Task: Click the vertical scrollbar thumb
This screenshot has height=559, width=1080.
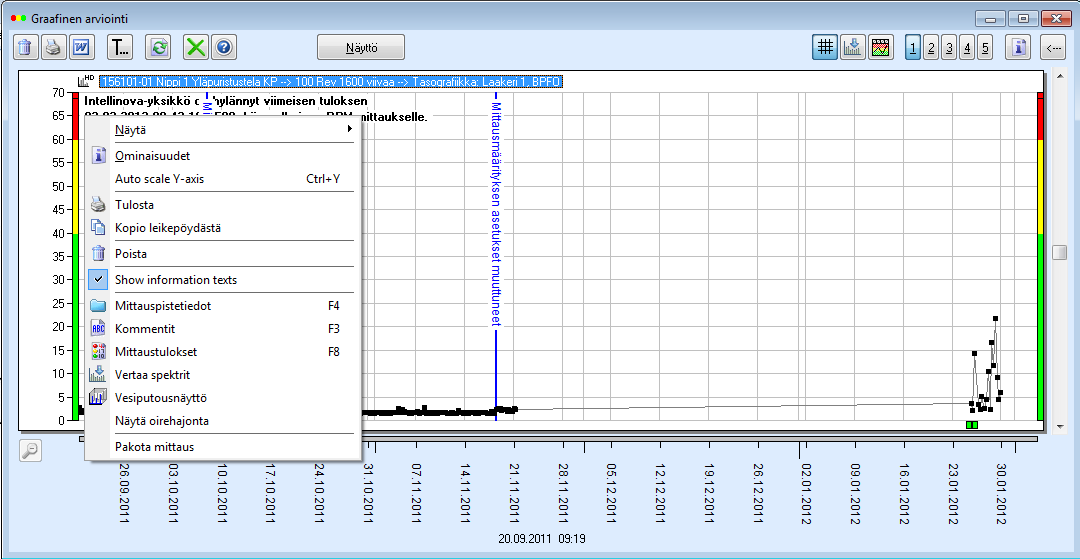Action: pyautogui.click(x=1059, y=253)
